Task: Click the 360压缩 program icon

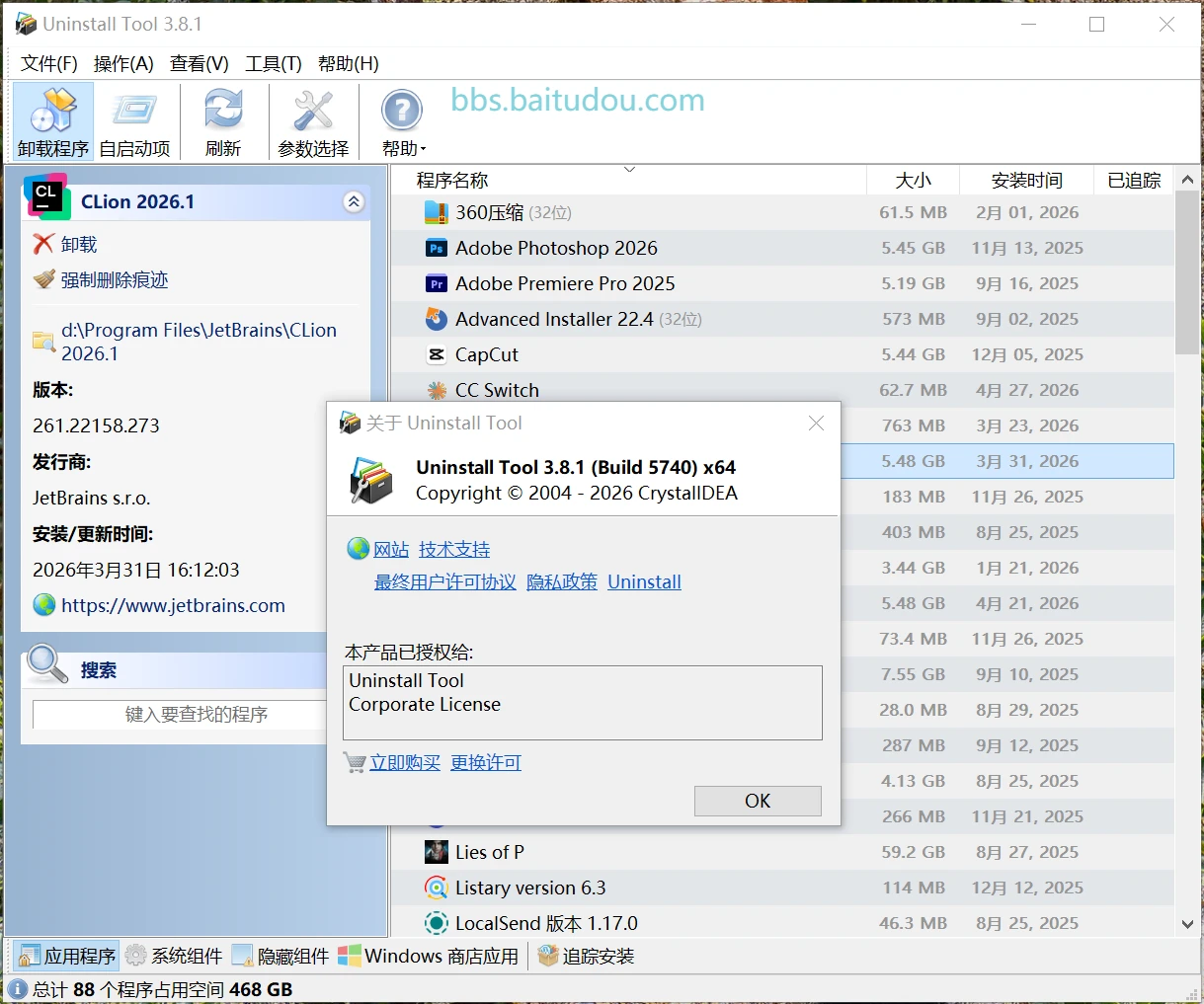Action: [x=437, y=212]
